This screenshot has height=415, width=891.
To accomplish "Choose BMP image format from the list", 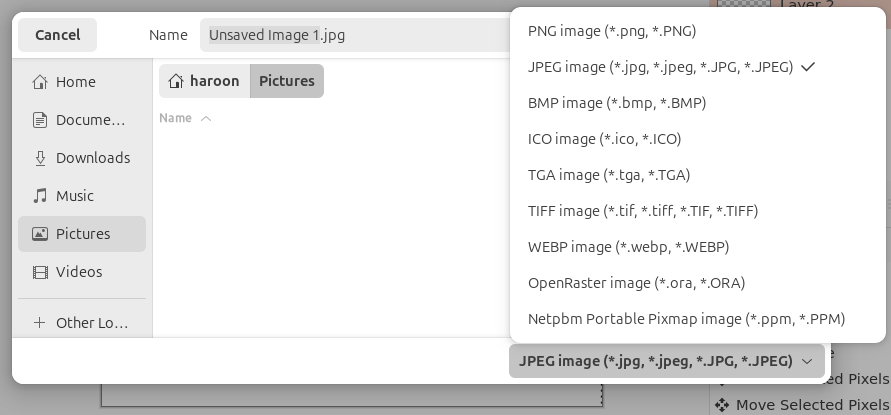I will click(617, 103).
